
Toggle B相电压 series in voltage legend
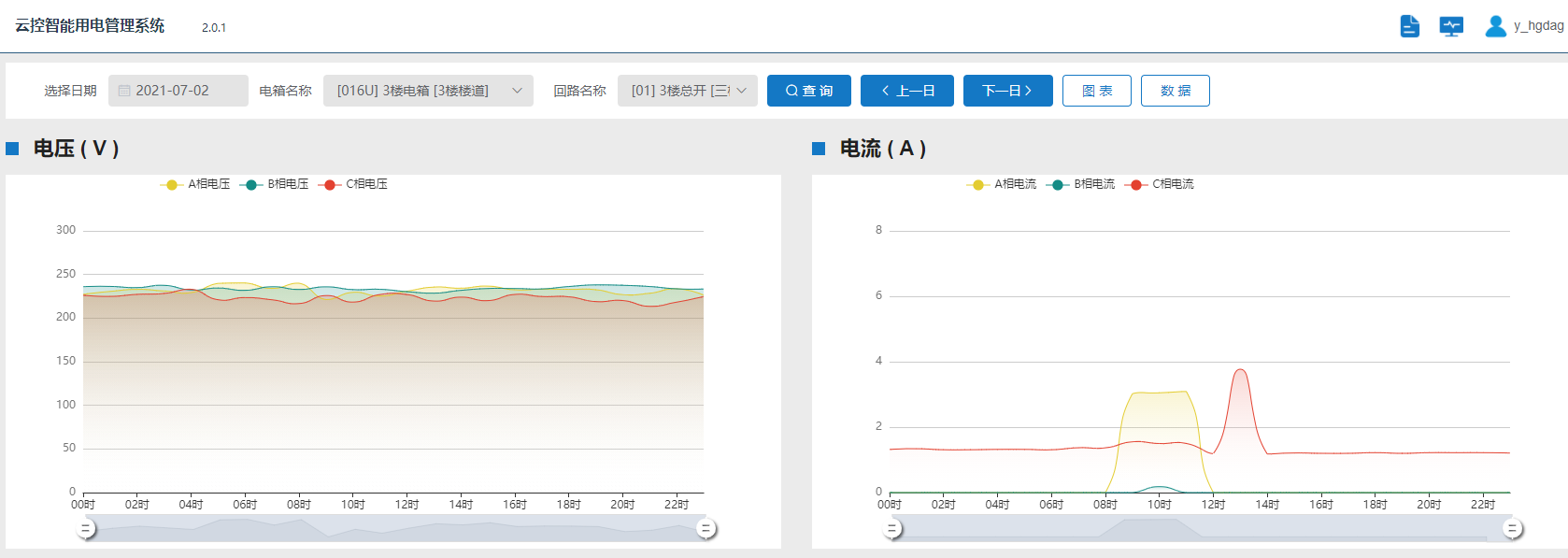(x=275, y=184)
